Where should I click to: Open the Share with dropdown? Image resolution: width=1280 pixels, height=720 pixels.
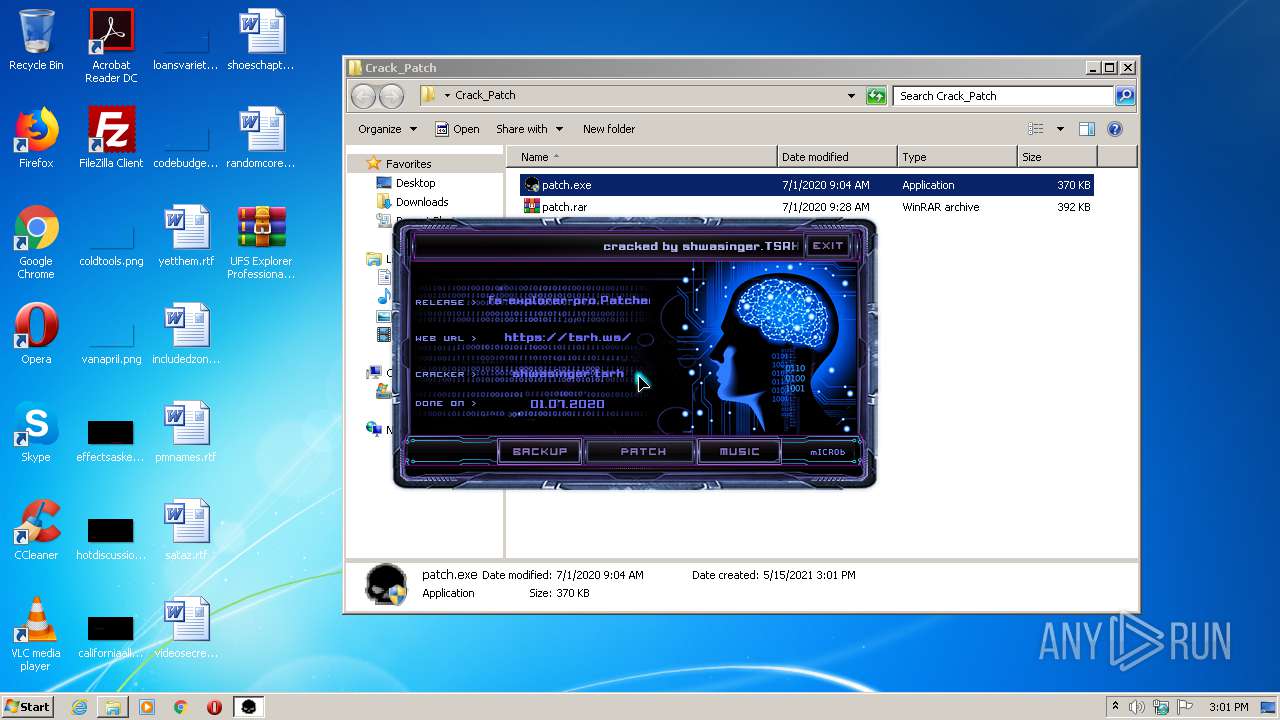click(x=530, y=129)
